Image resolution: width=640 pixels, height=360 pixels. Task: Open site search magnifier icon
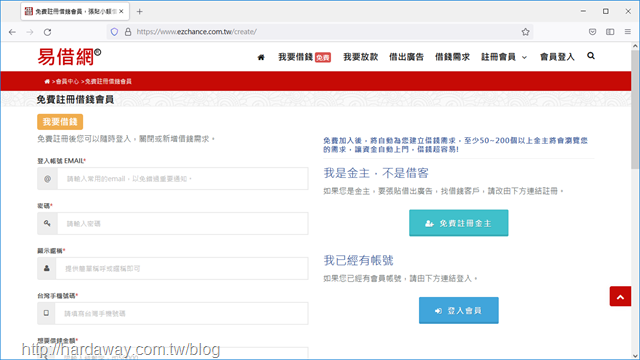pos(591,56)
